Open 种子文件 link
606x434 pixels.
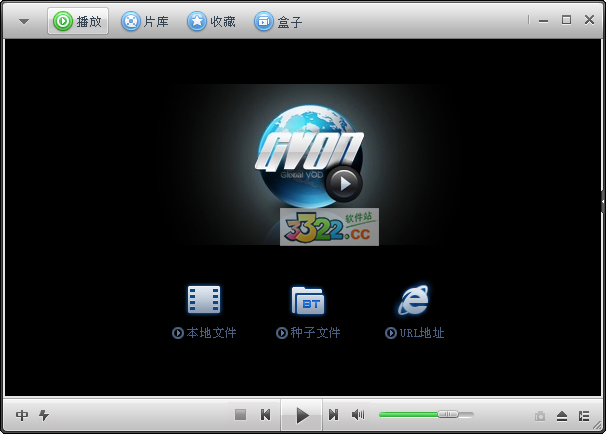click(x=308, y=333)
